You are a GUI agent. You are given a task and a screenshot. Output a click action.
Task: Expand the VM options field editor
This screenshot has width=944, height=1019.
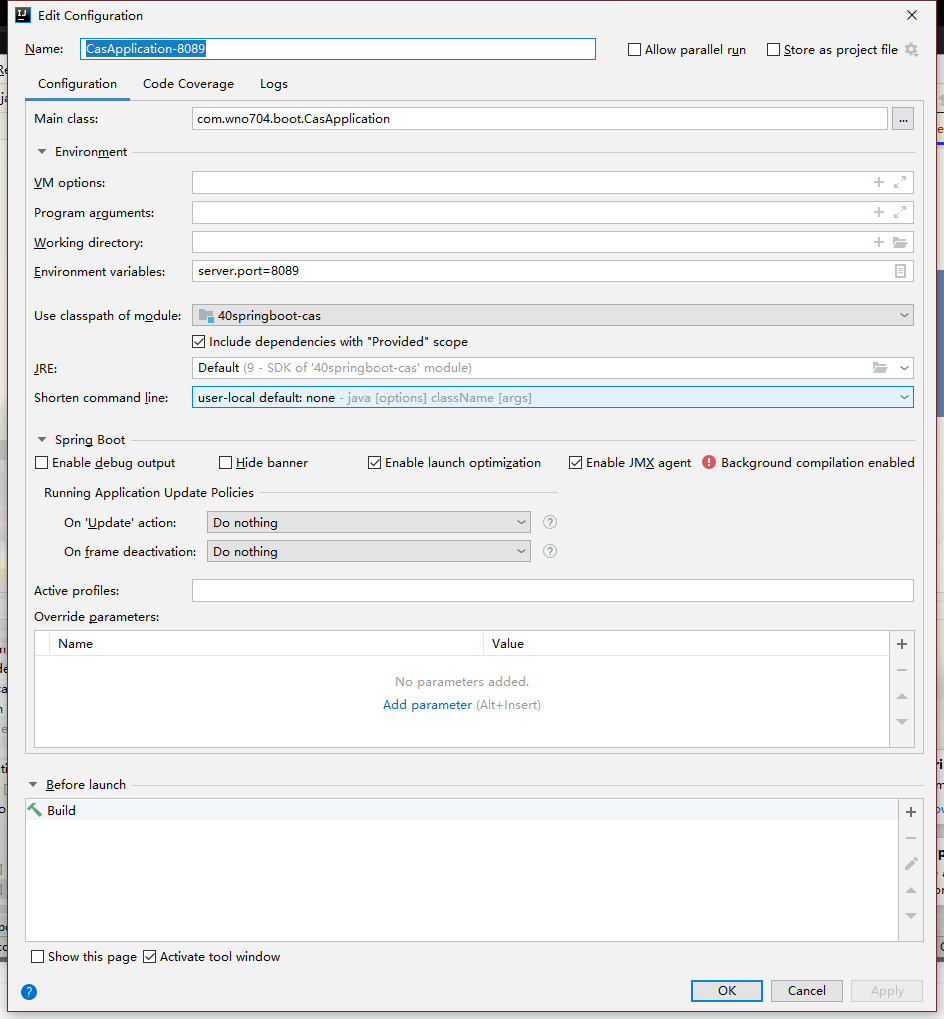[x=901, y=183]
